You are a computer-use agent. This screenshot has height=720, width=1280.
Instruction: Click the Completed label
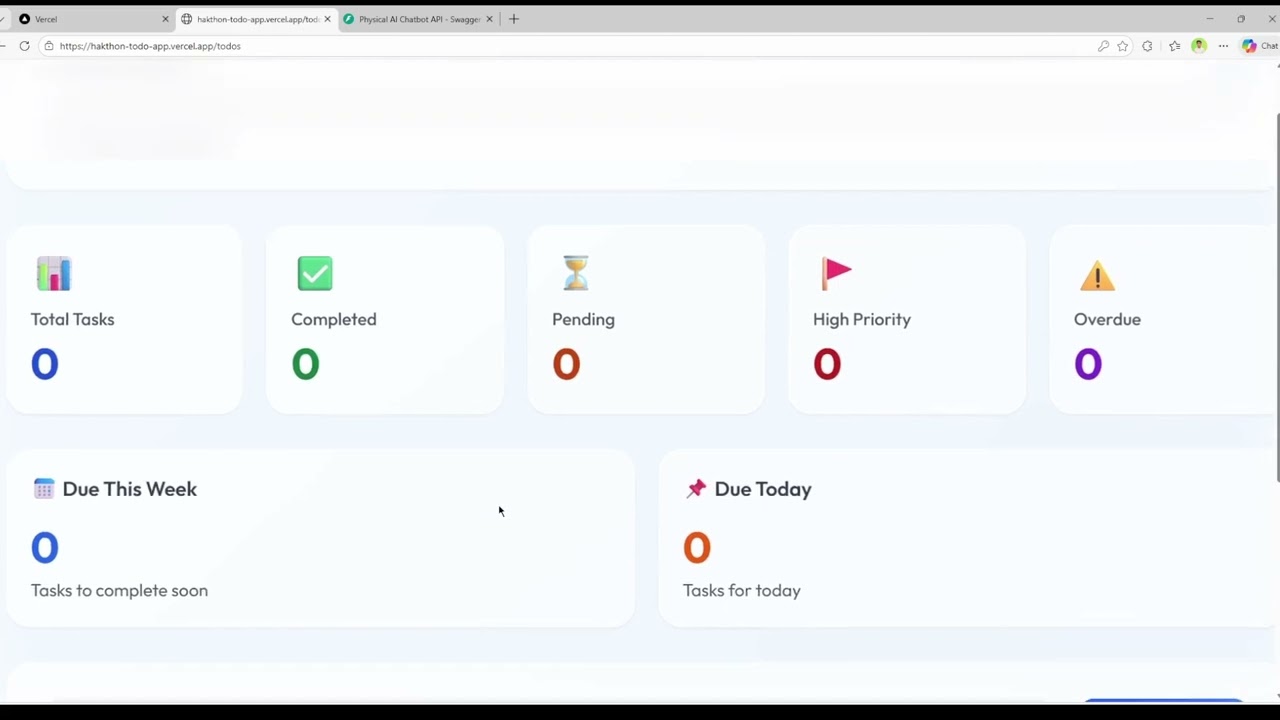click(334, 319)
